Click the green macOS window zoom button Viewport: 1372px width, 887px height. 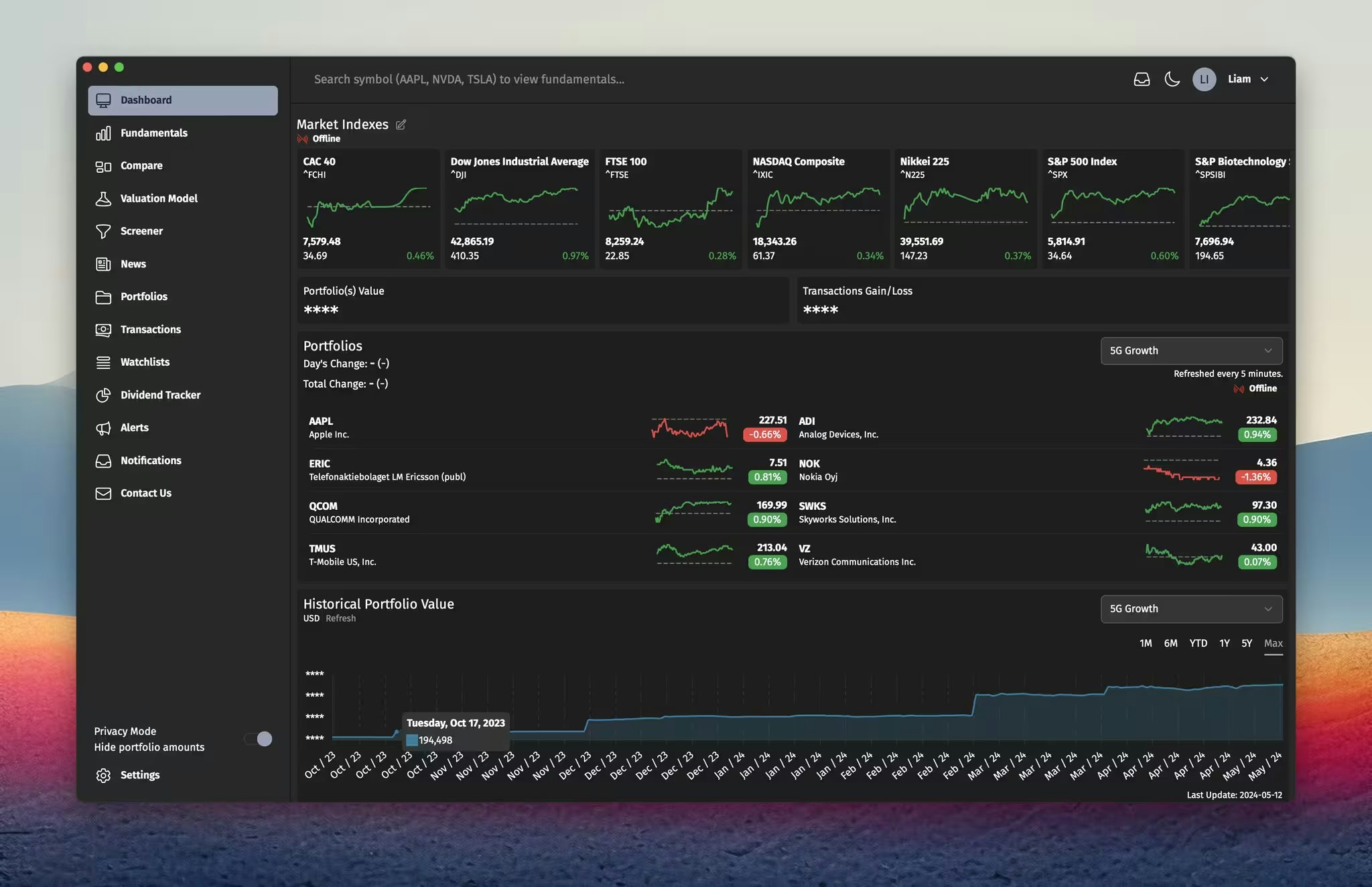[x=119, y=67]
